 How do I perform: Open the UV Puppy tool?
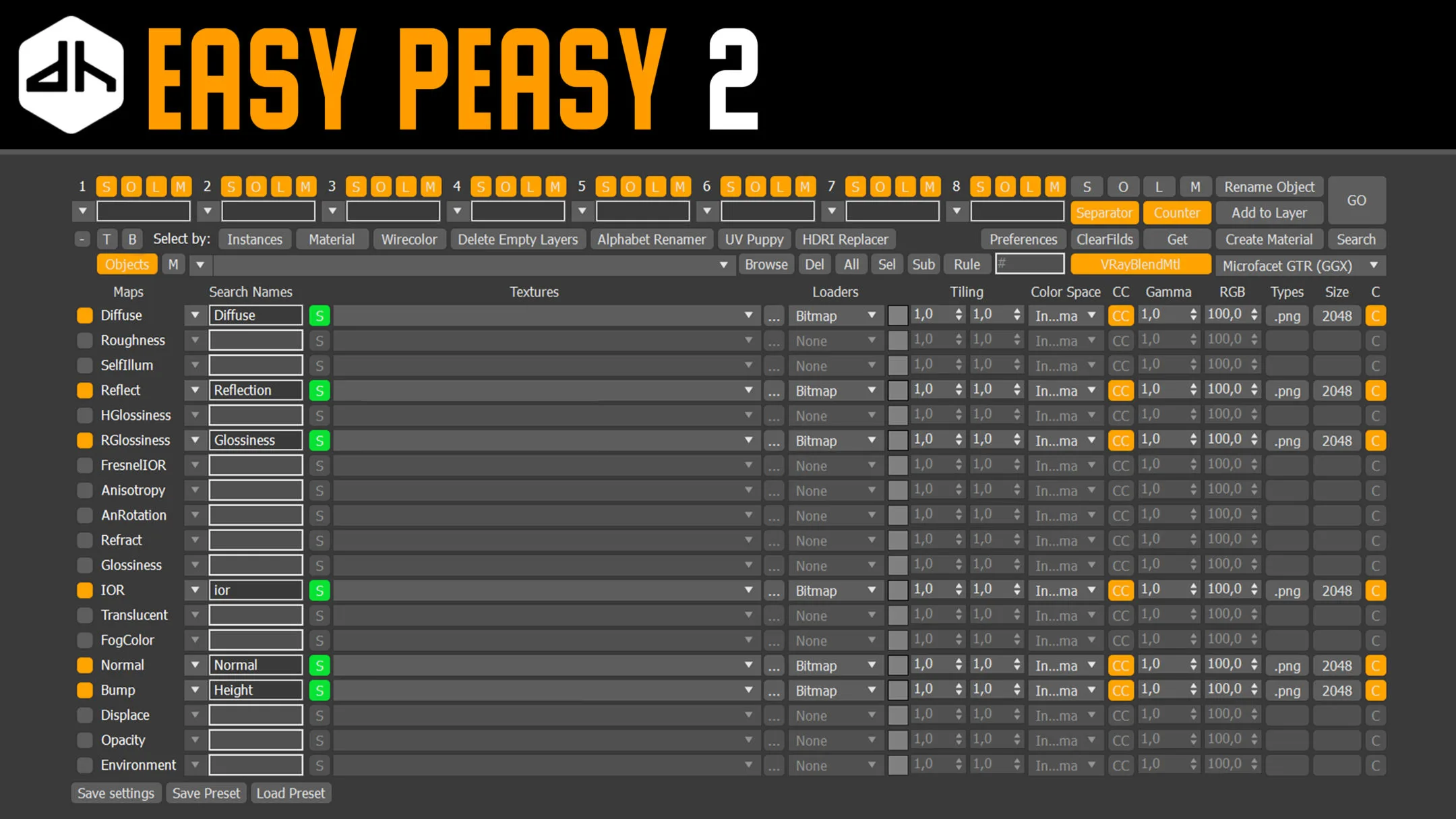point(754,239)
